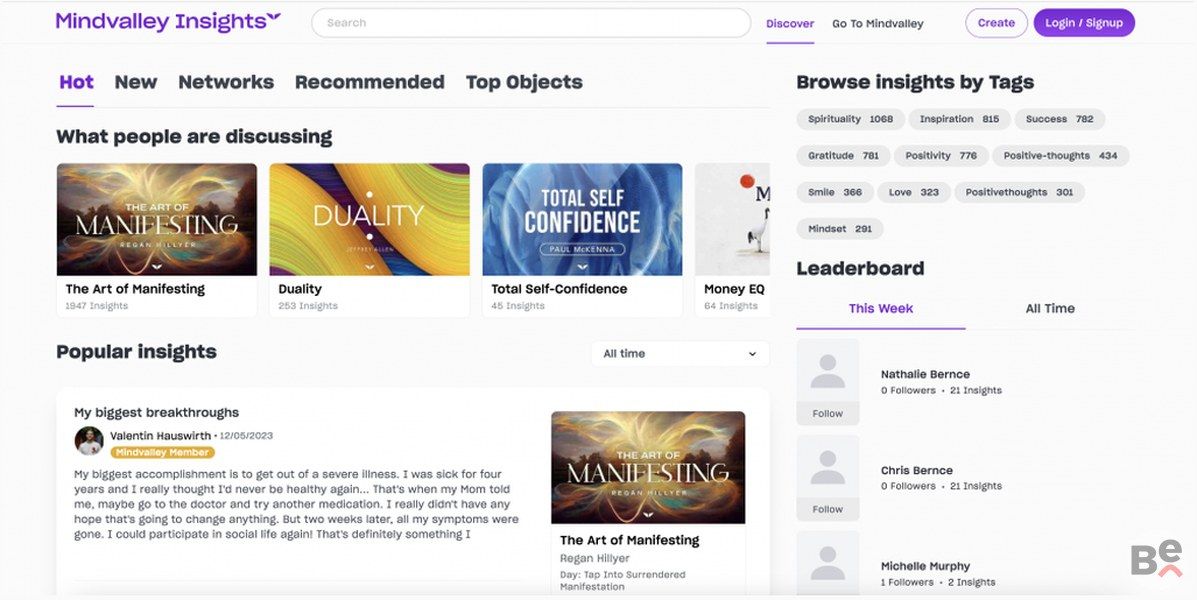Click the 253 Insights count
The height and width of the screenshot is (600, 1197).
click(308, 306)
